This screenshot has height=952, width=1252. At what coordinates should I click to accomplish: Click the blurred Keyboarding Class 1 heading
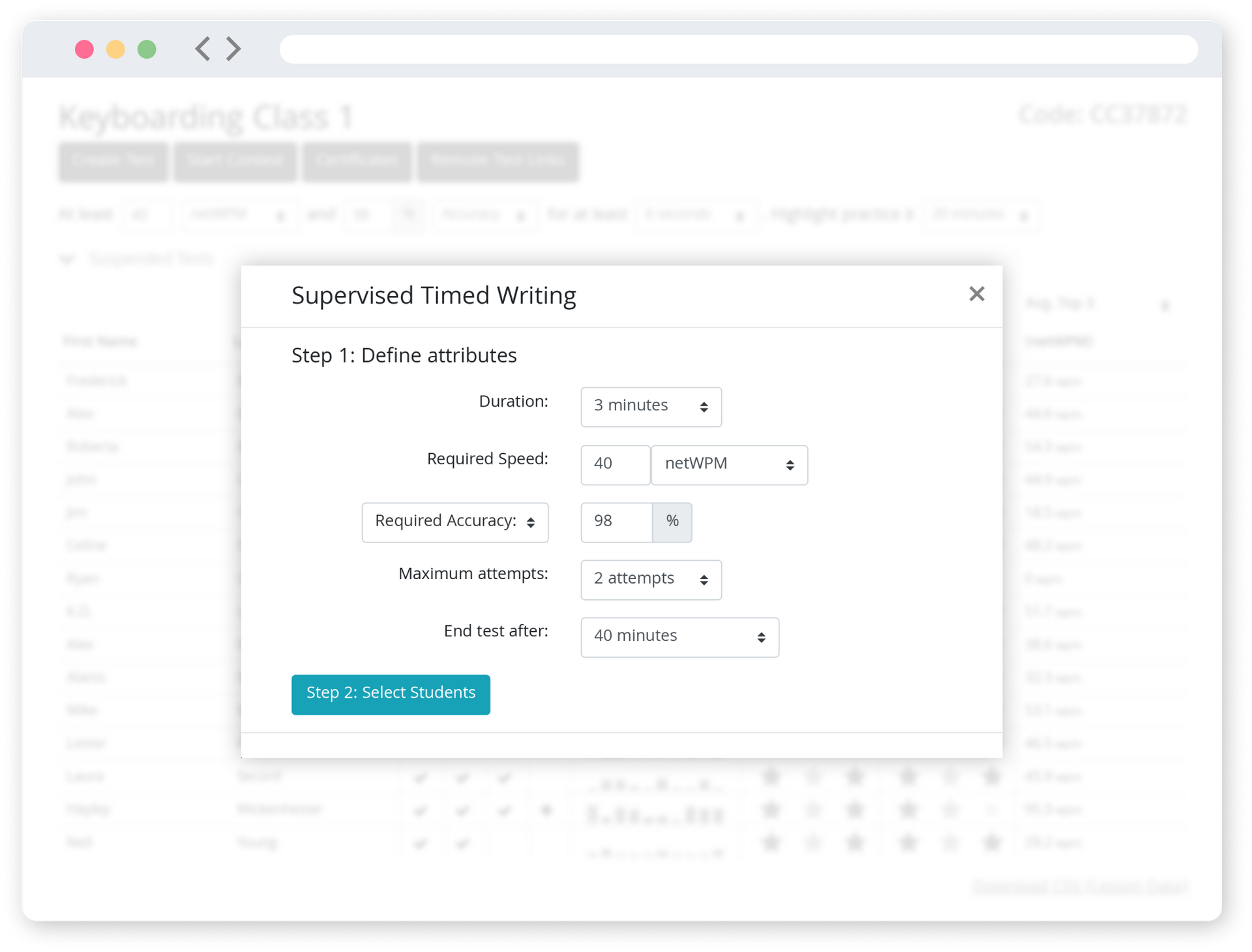[x=206, y=117]
